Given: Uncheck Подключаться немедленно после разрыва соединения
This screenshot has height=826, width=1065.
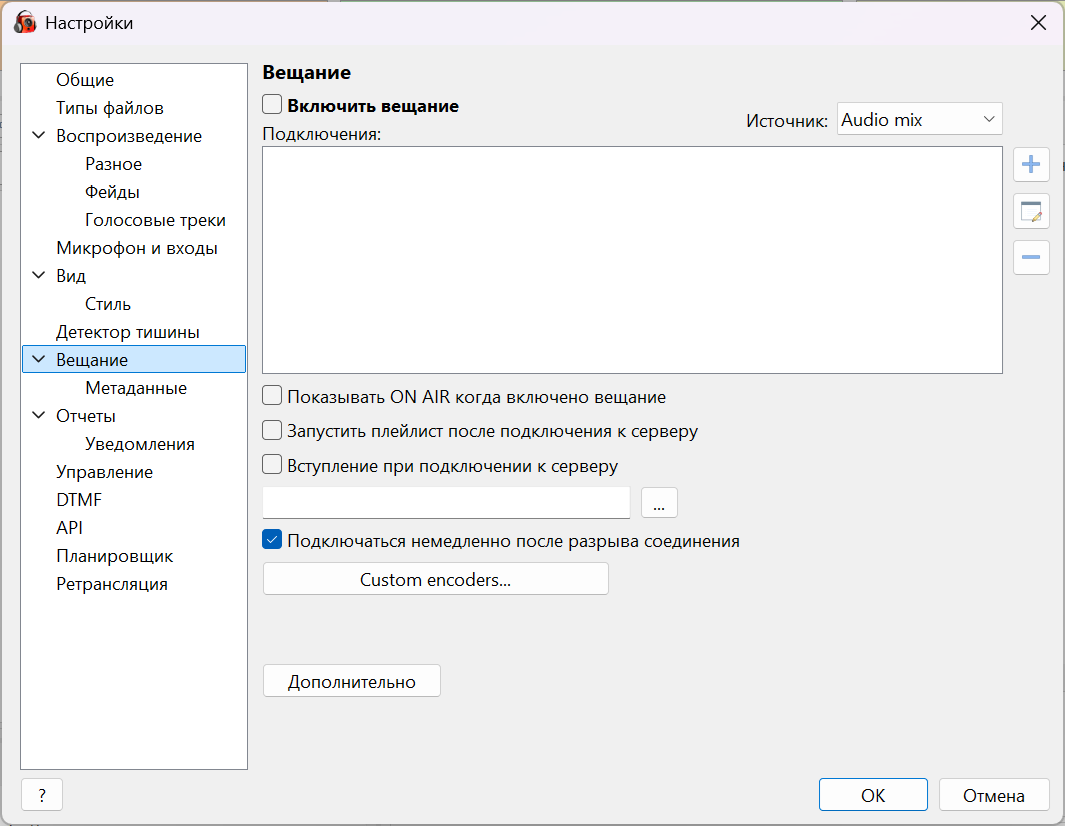Looking at the screenshot, I should pyautogui.click(x=272, y=541).
